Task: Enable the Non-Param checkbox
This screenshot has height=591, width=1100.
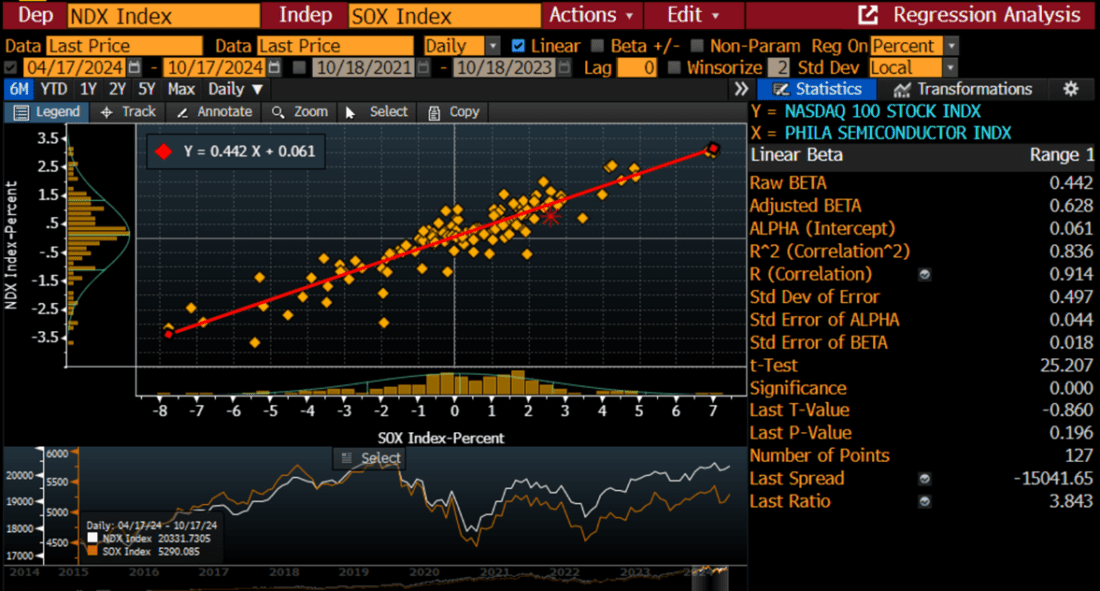Action: click(697, 46)
